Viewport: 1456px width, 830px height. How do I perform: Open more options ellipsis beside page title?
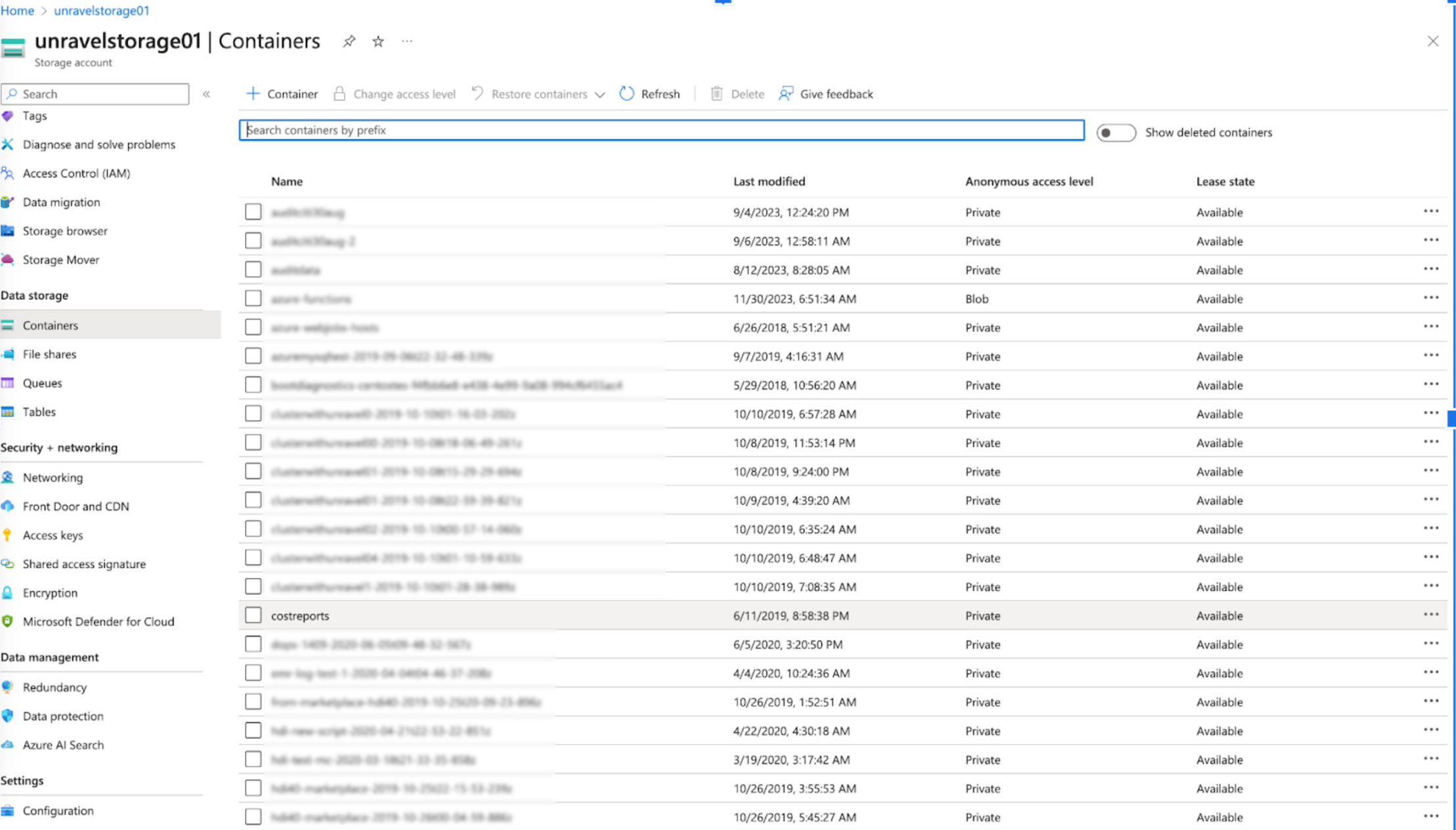pyautogui.click(x=407, y=41)
